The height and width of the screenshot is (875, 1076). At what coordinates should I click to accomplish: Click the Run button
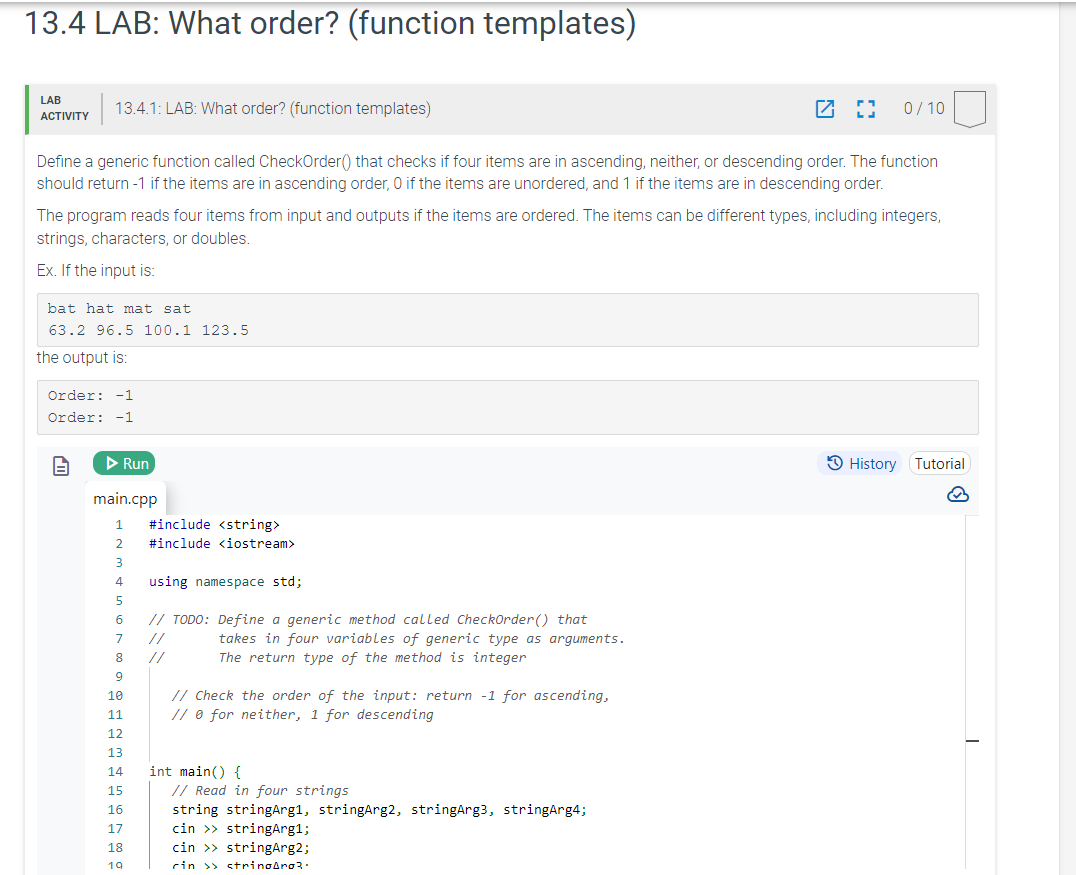[x=124, y=463]
